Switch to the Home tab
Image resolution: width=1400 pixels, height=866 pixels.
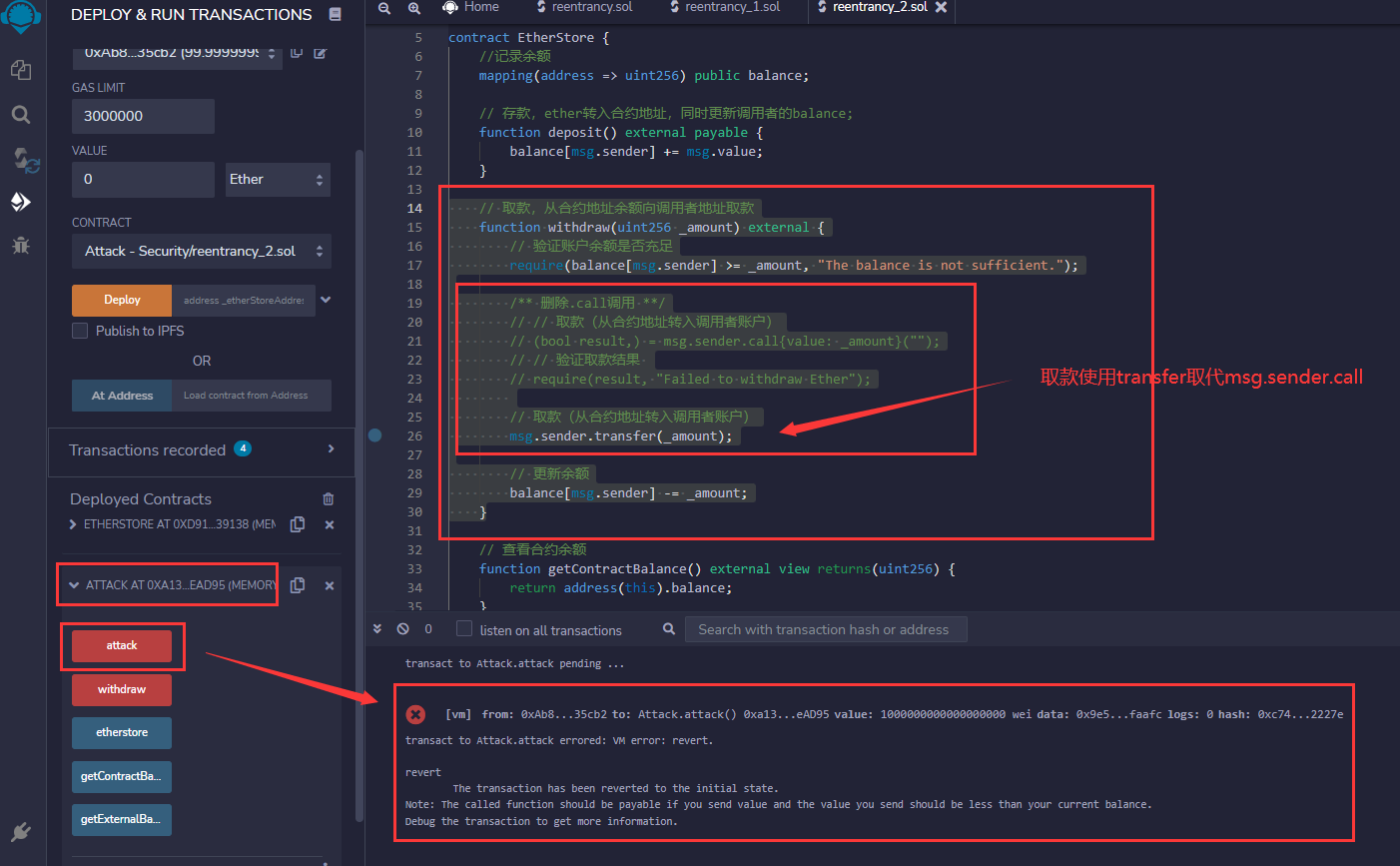(x=480, y=7)
